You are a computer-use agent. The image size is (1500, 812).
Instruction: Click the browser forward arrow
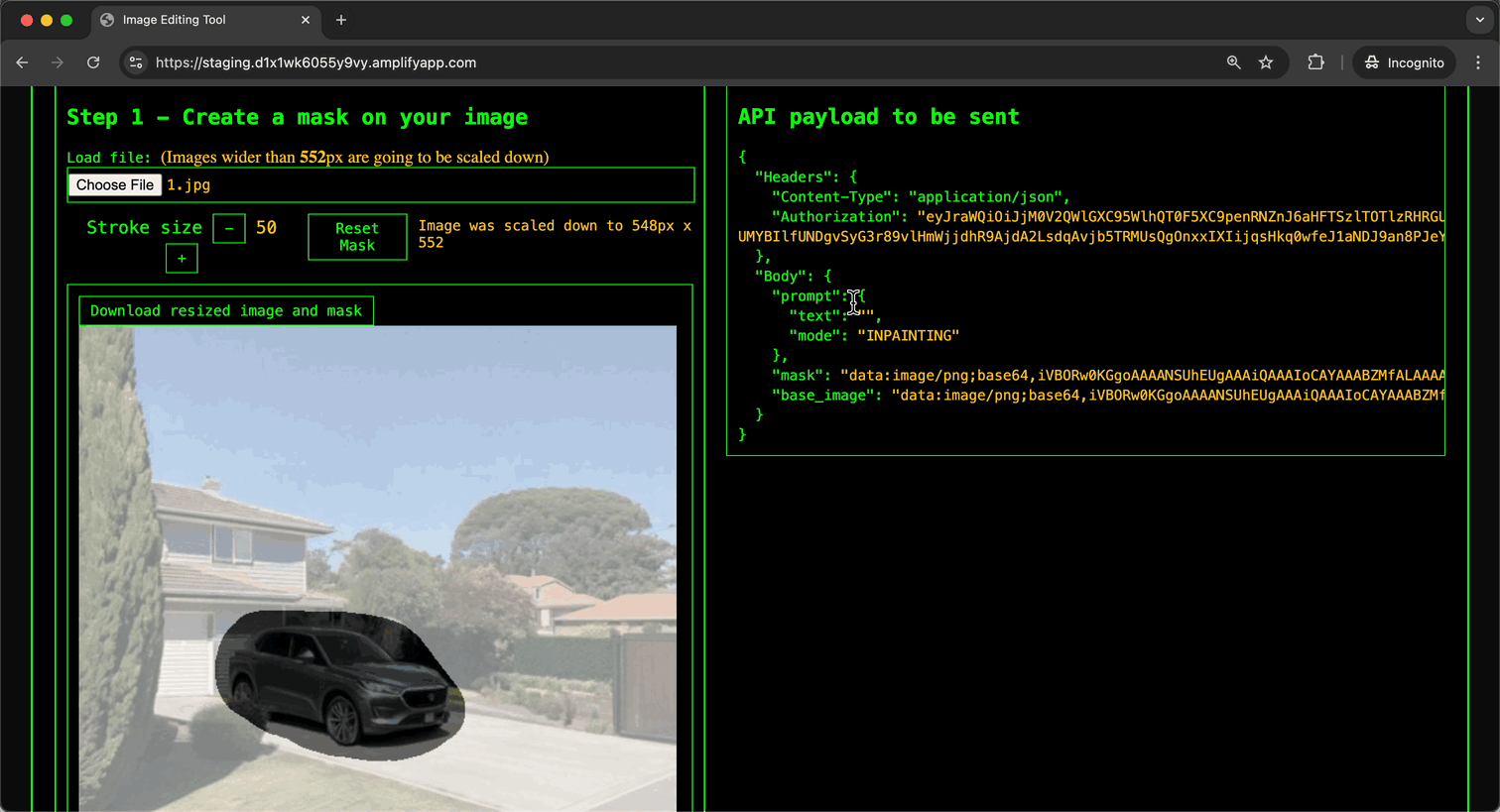coord(58,62)
